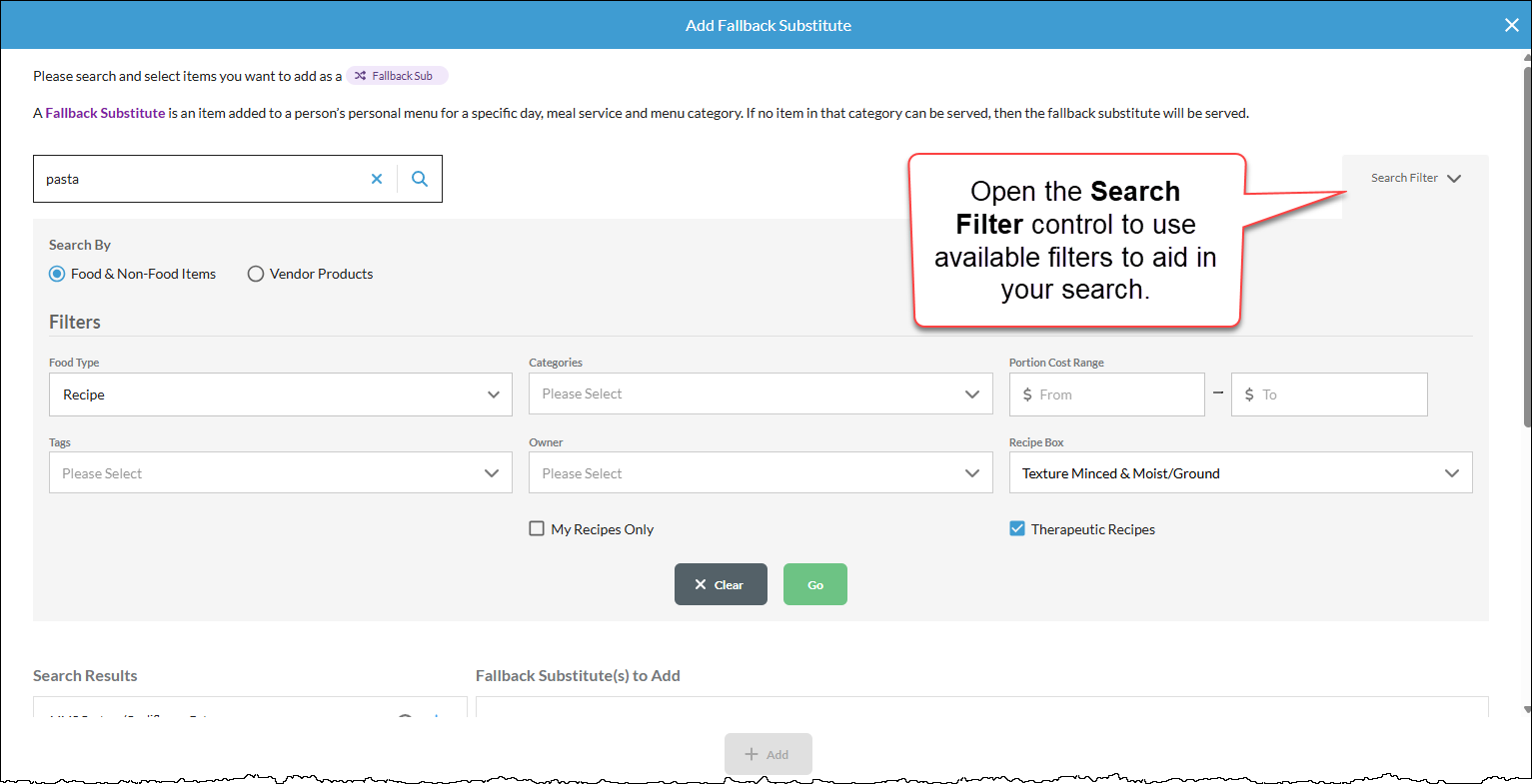Click the Search Filter chevron icon

[x=1454, y=179]
